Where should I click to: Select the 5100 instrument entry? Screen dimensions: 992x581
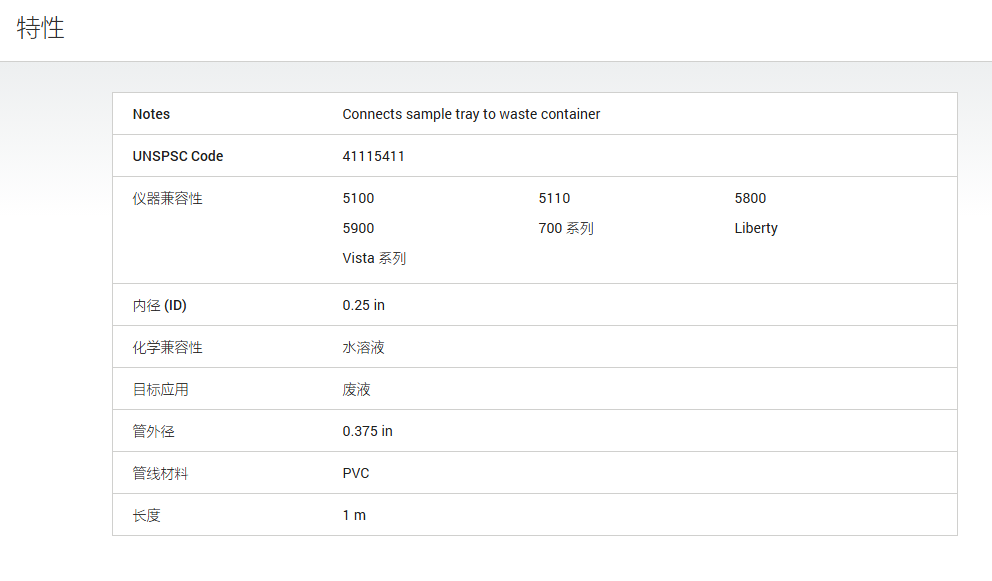click(358, 198)
